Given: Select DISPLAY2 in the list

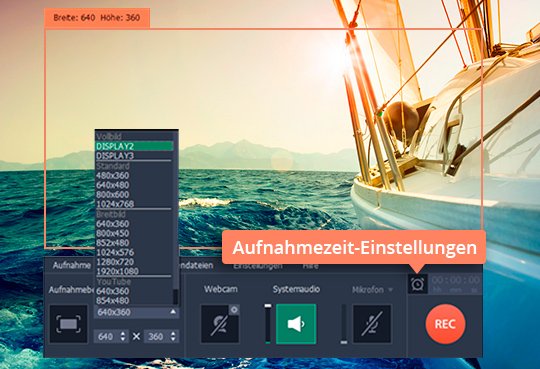Looking at the screenshot, I should click(134, 146).
